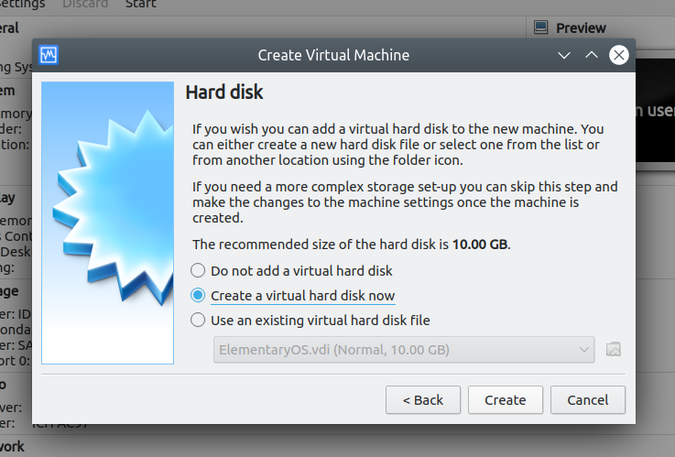
Task: Close the Create Virtual Machine dialog
Action: (619, 55)
